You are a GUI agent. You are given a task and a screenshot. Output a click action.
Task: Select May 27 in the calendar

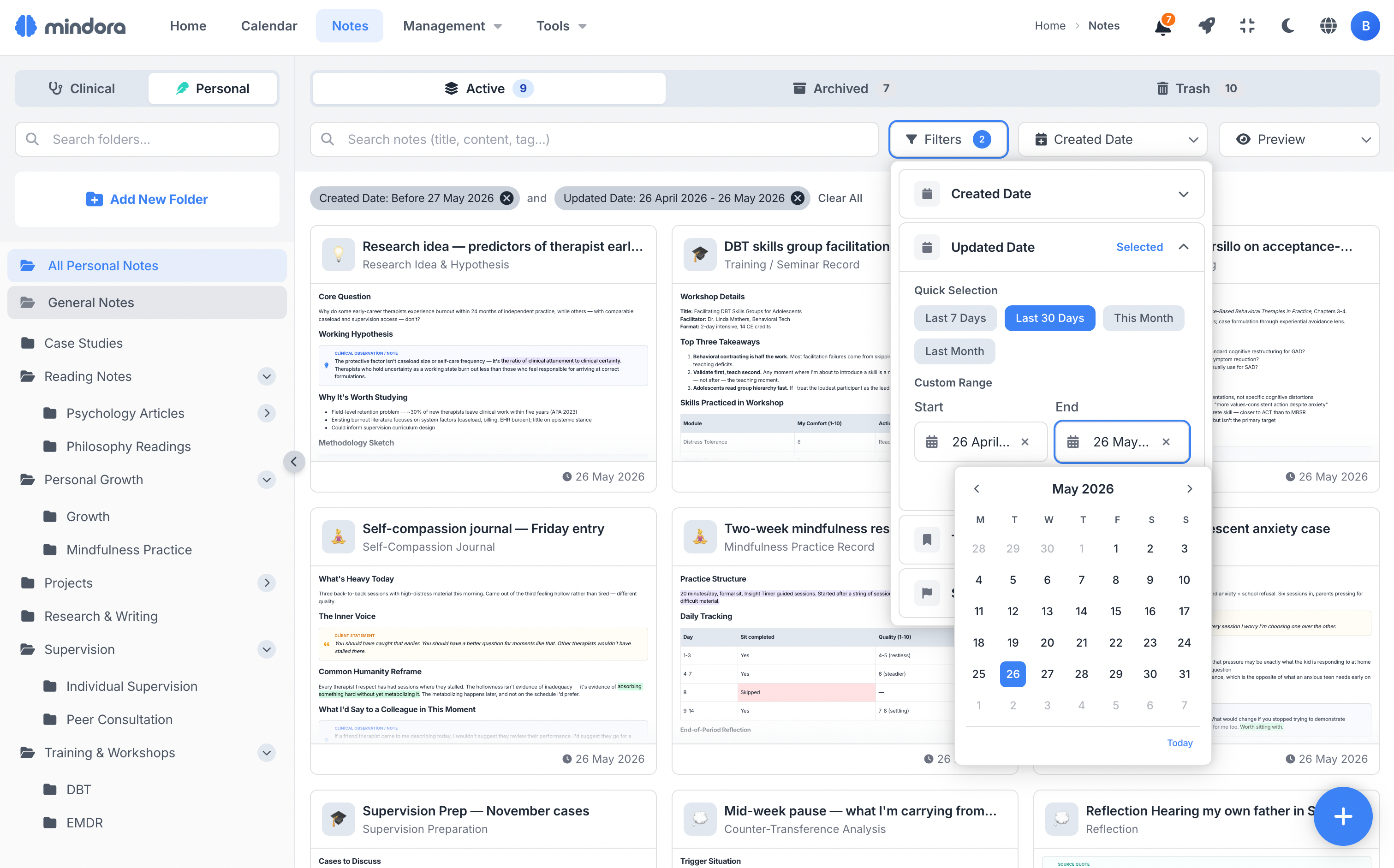click(x=1047, y=674)
